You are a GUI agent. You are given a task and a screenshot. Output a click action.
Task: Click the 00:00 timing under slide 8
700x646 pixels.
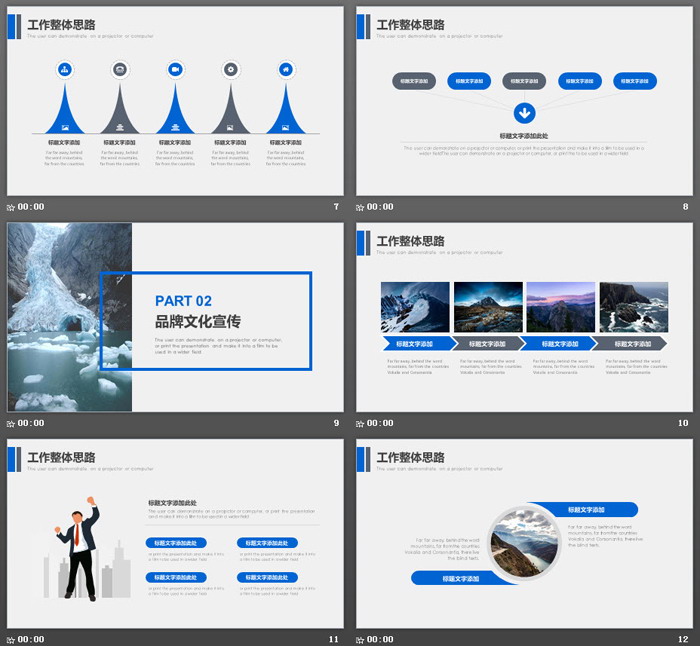coord(381,207)
